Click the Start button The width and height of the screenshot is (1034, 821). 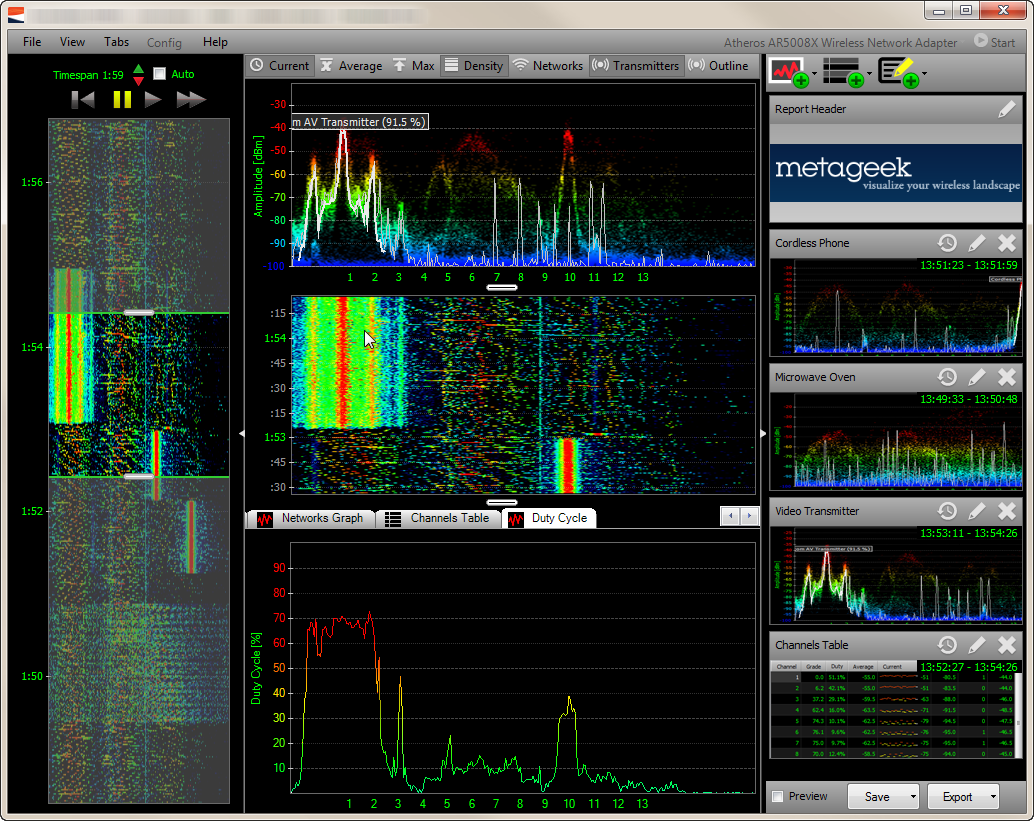pos(994,42)
